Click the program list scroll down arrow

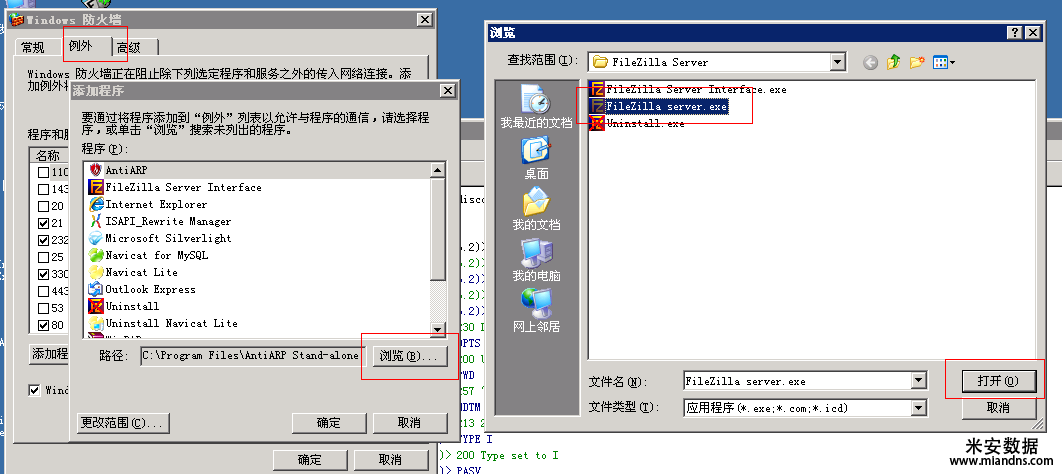[x=438, y=330]
